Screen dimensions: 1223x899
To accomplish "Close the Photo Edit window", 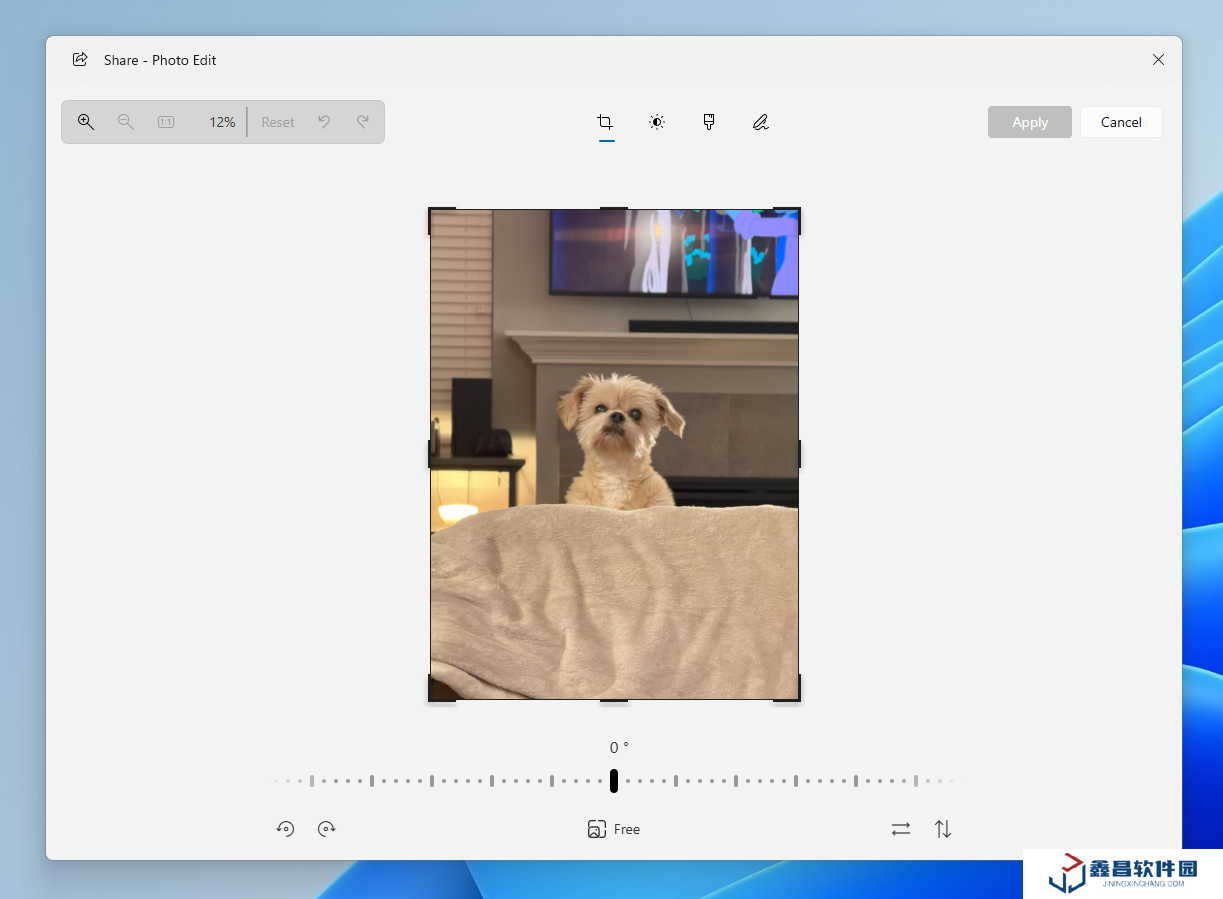I will point(1158,60).
